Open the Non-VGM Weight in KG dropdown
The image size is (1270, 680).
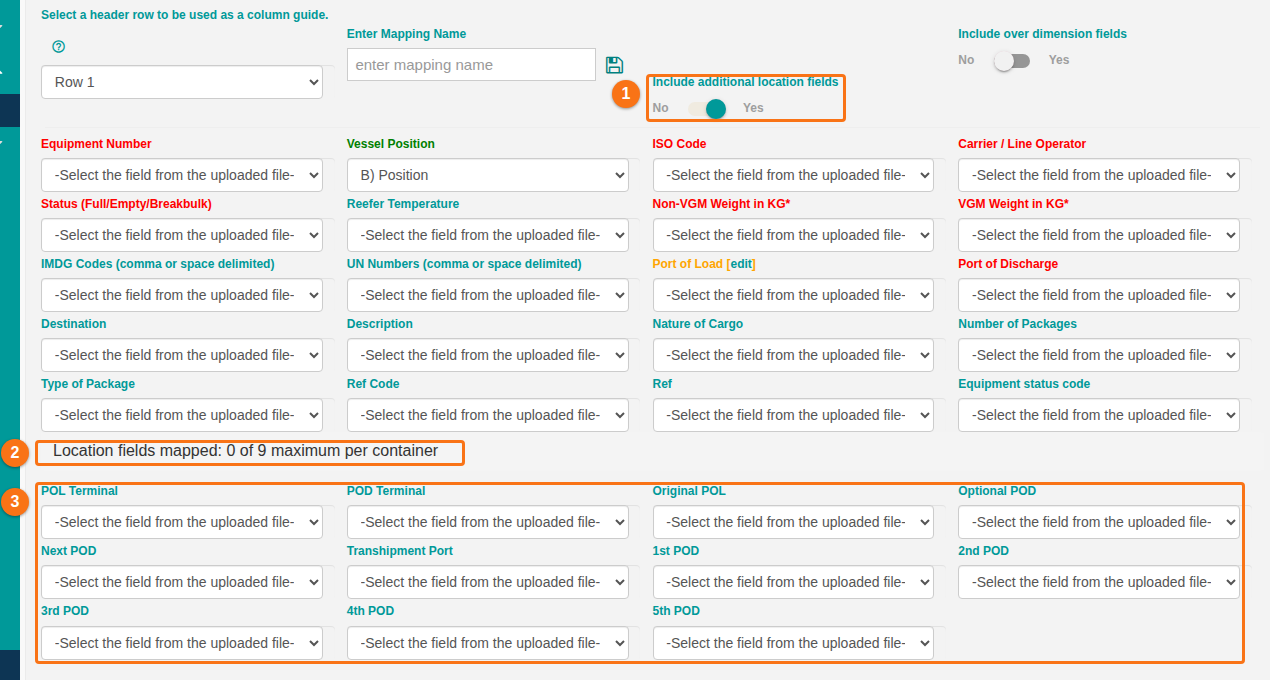(x=793, y=235)
